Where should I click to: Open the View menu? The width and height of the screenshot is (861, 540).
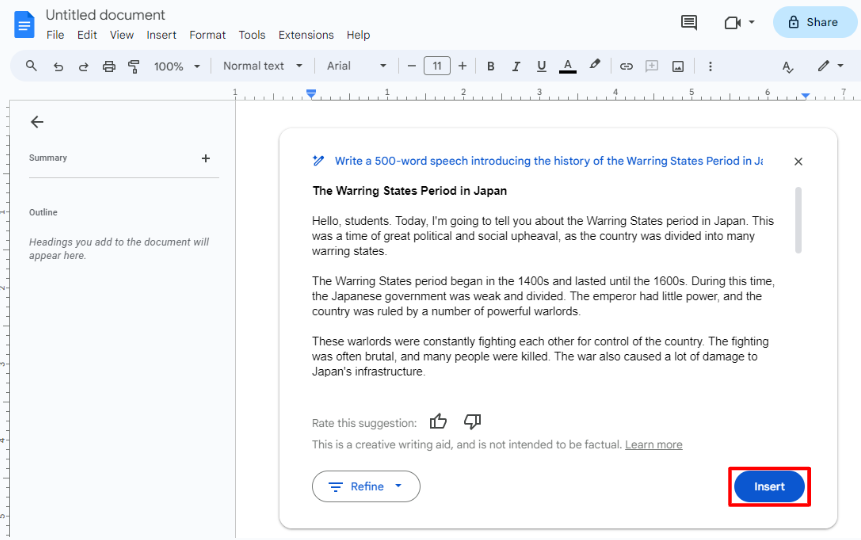tap(121, 35)
